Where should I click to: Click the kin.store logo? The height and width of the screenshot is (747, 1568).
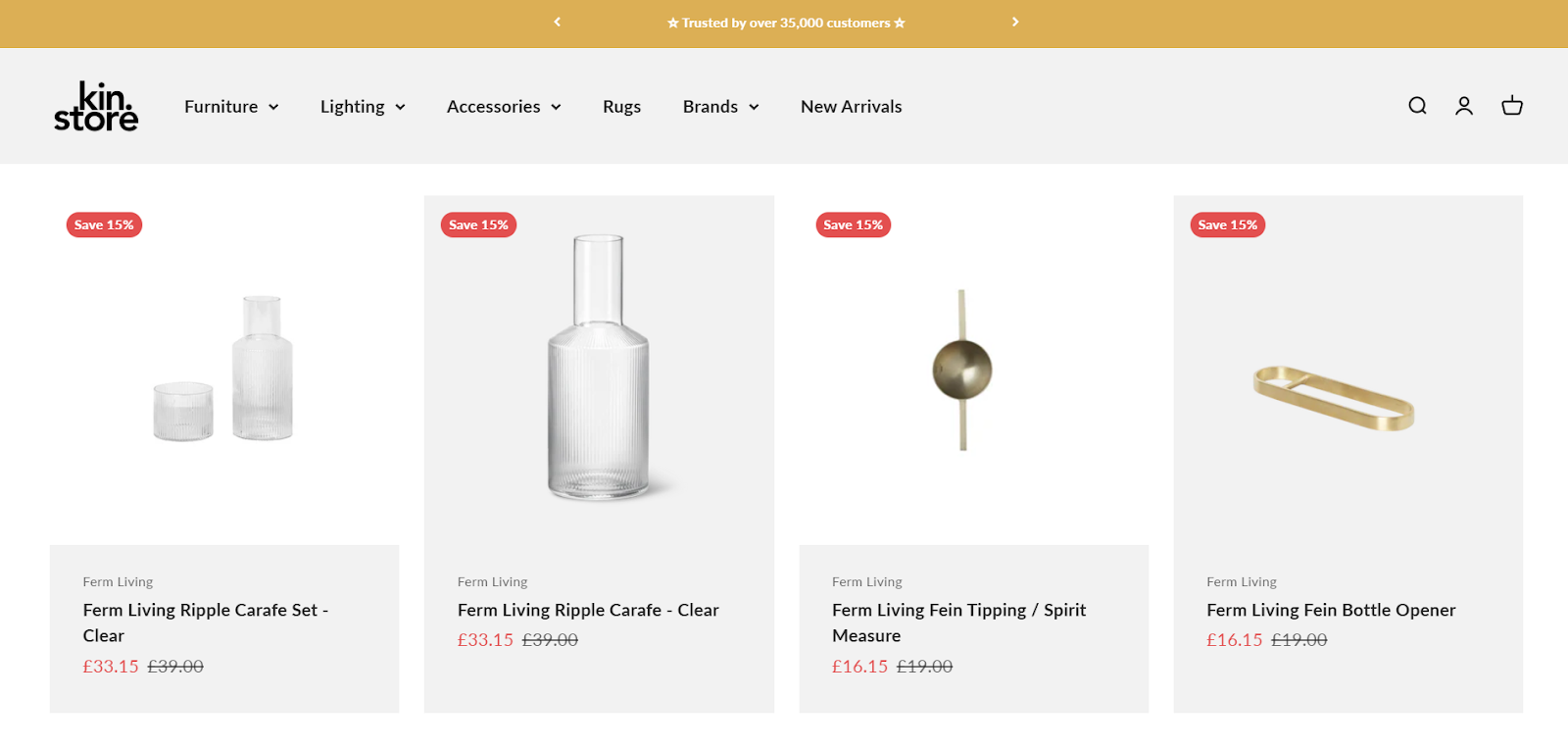point(95,106)
